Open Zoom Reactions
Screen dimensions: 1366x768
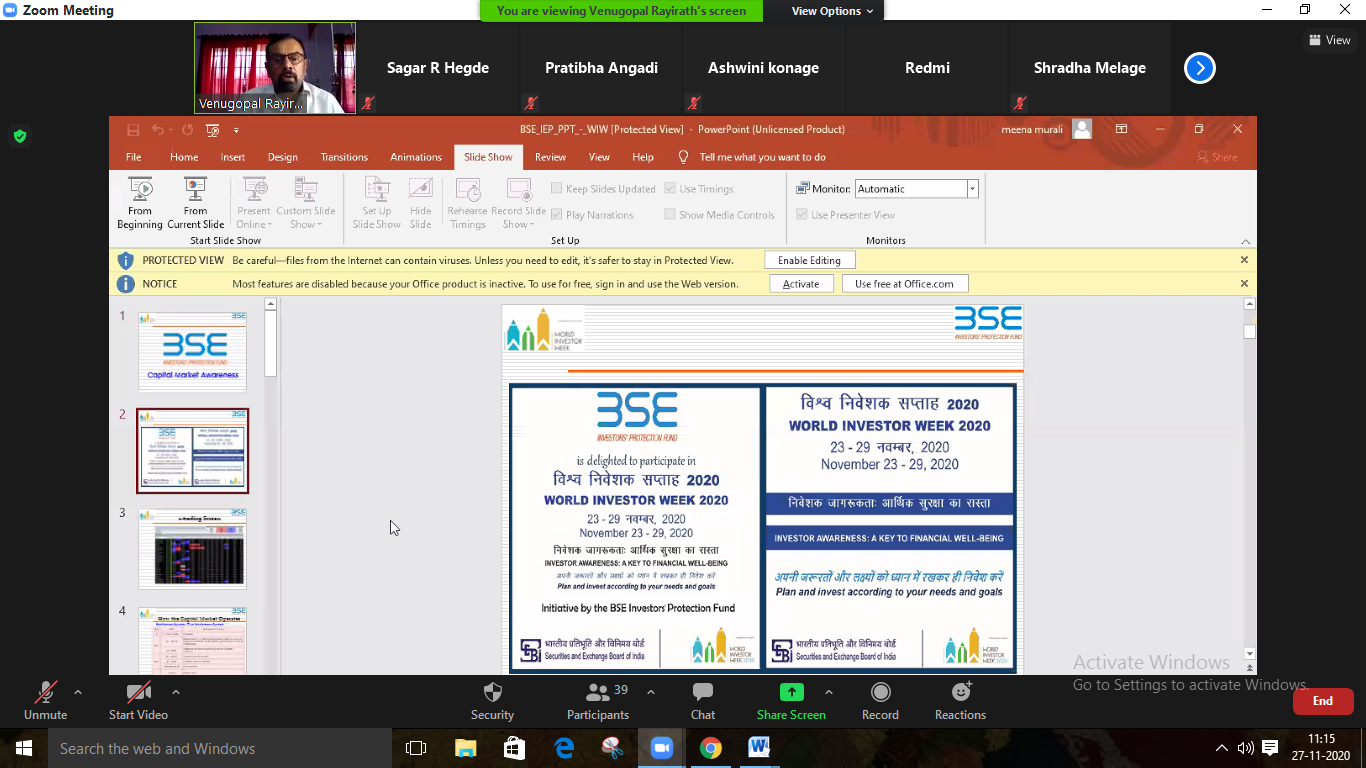coord(960,700)
